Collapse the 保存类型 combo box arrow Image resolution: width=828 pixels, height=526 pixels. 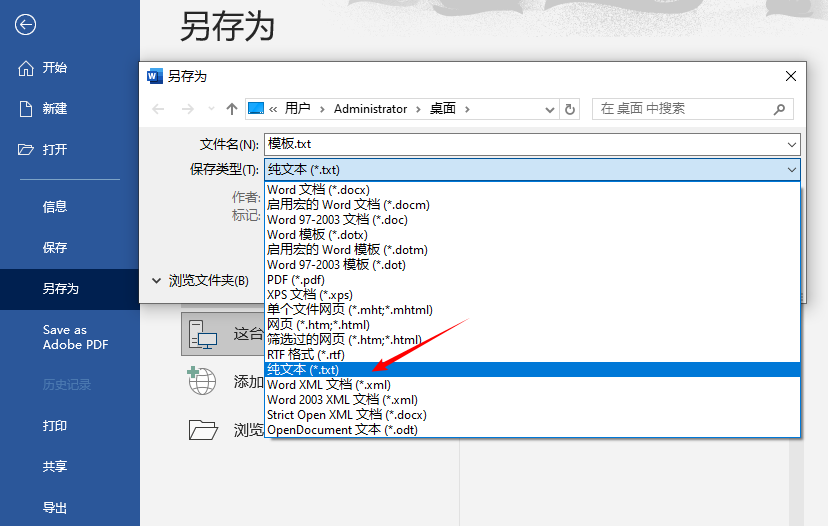coord(792,170)
